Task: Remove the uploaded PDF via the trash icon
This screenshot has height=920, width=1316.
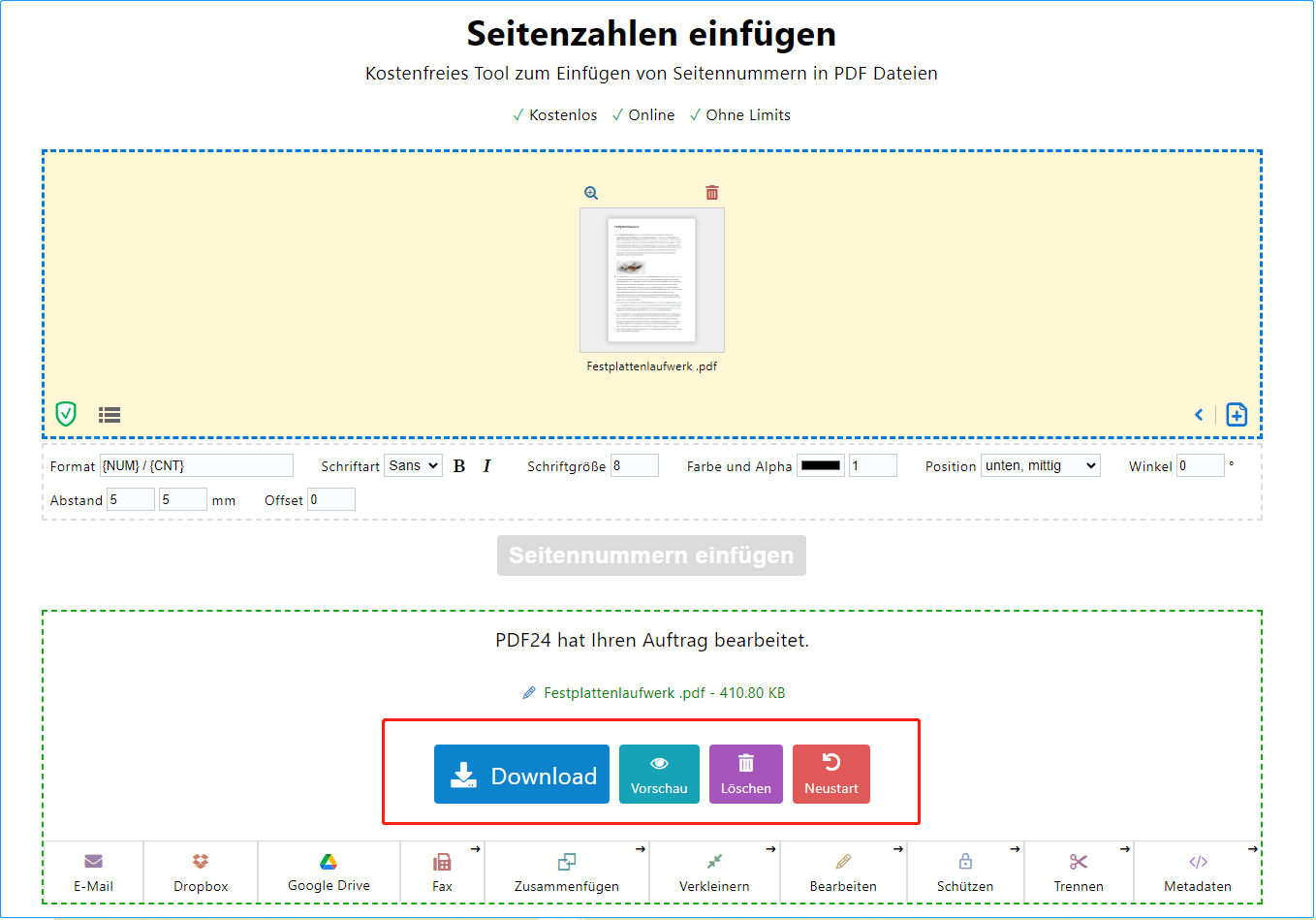Action: (x=712, y=192)
